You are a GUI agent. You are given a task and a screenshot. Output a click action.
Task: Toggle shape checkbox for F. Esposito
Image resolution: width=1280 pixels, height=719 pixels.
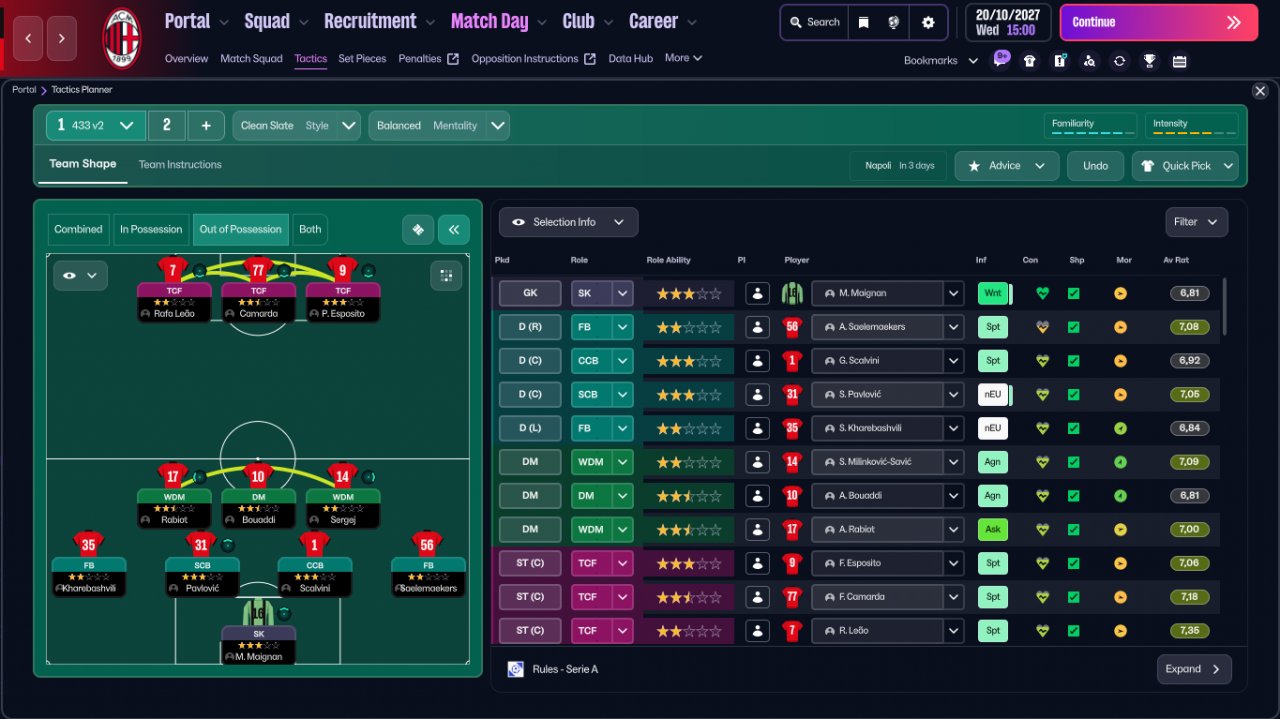click(1073, 563)
